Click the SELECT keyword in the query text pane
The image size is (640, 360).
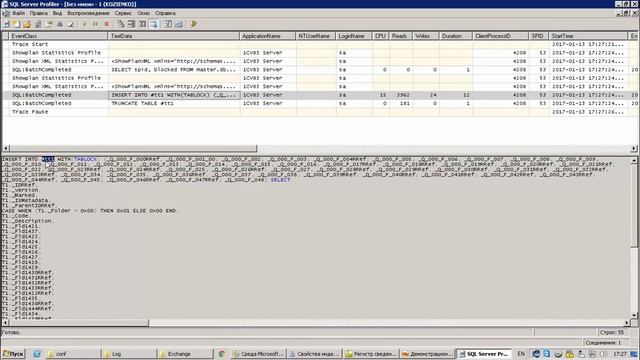280,180
